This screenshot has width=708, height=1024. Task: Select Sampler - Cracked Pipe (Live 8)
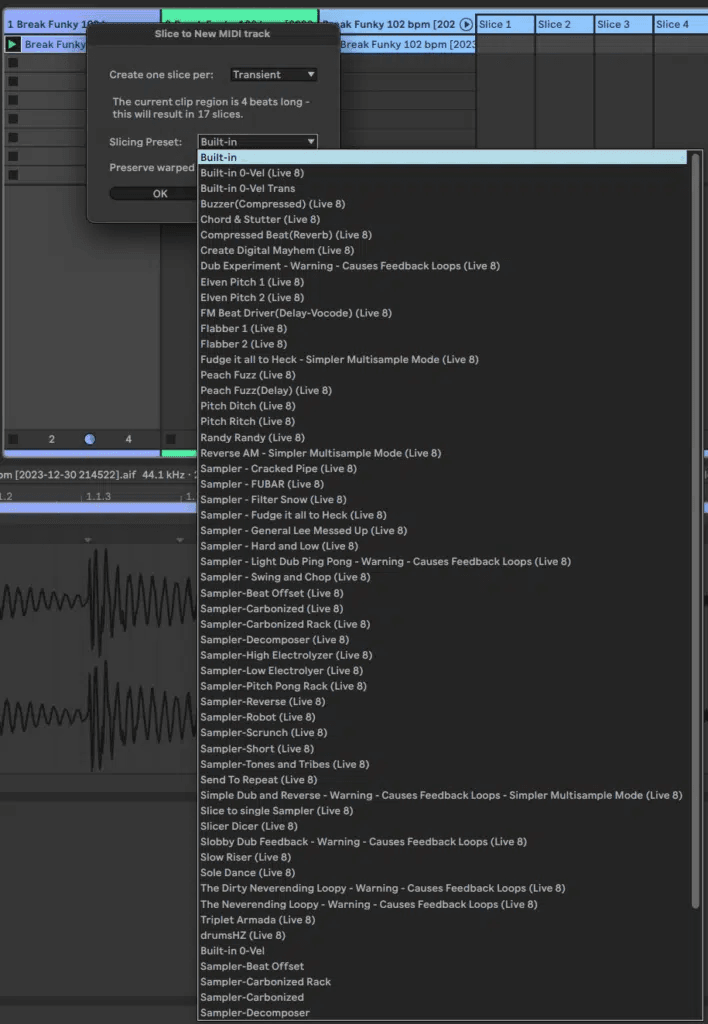pos(443,468)
